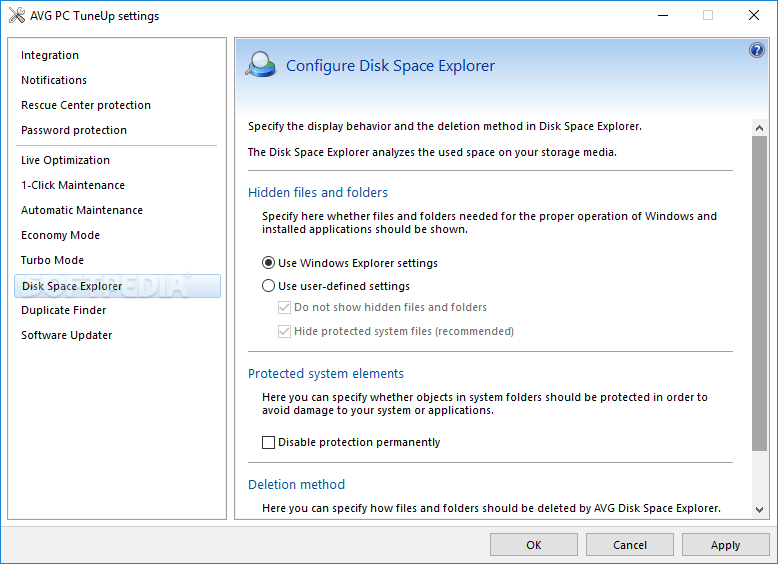Toggle Do not show hidden files and folders

284,308
